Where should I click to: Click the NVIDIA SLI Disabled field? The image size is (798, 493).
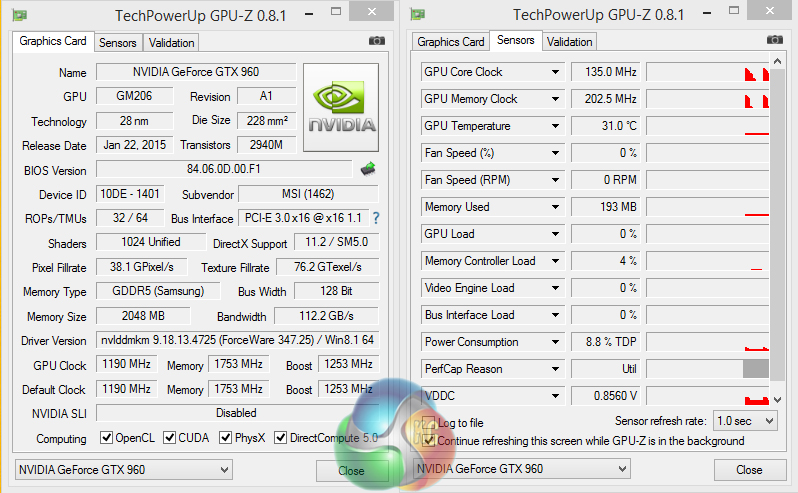click(237, 413)
